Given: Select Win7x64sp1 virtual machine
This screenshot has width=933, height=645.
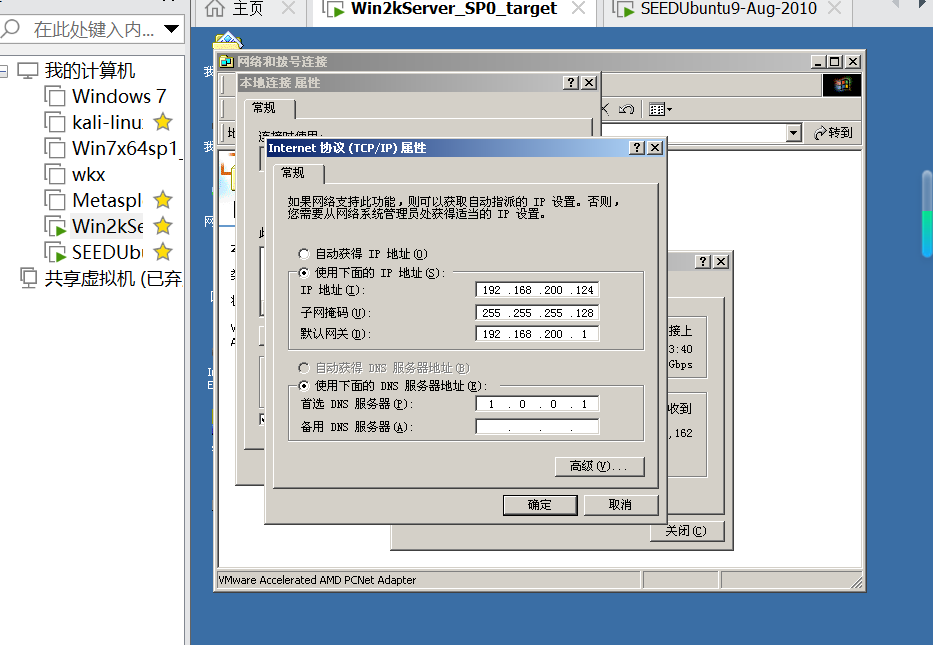Looking at the screenshot, I should pos(125,149).
